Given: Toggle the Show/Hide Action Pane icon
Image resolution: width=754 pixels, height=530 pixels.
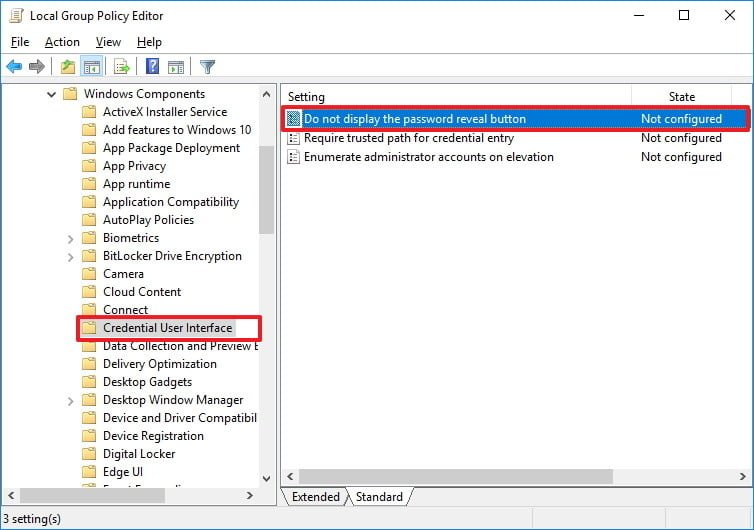Looking at the screenshot, I should [176, 67].
